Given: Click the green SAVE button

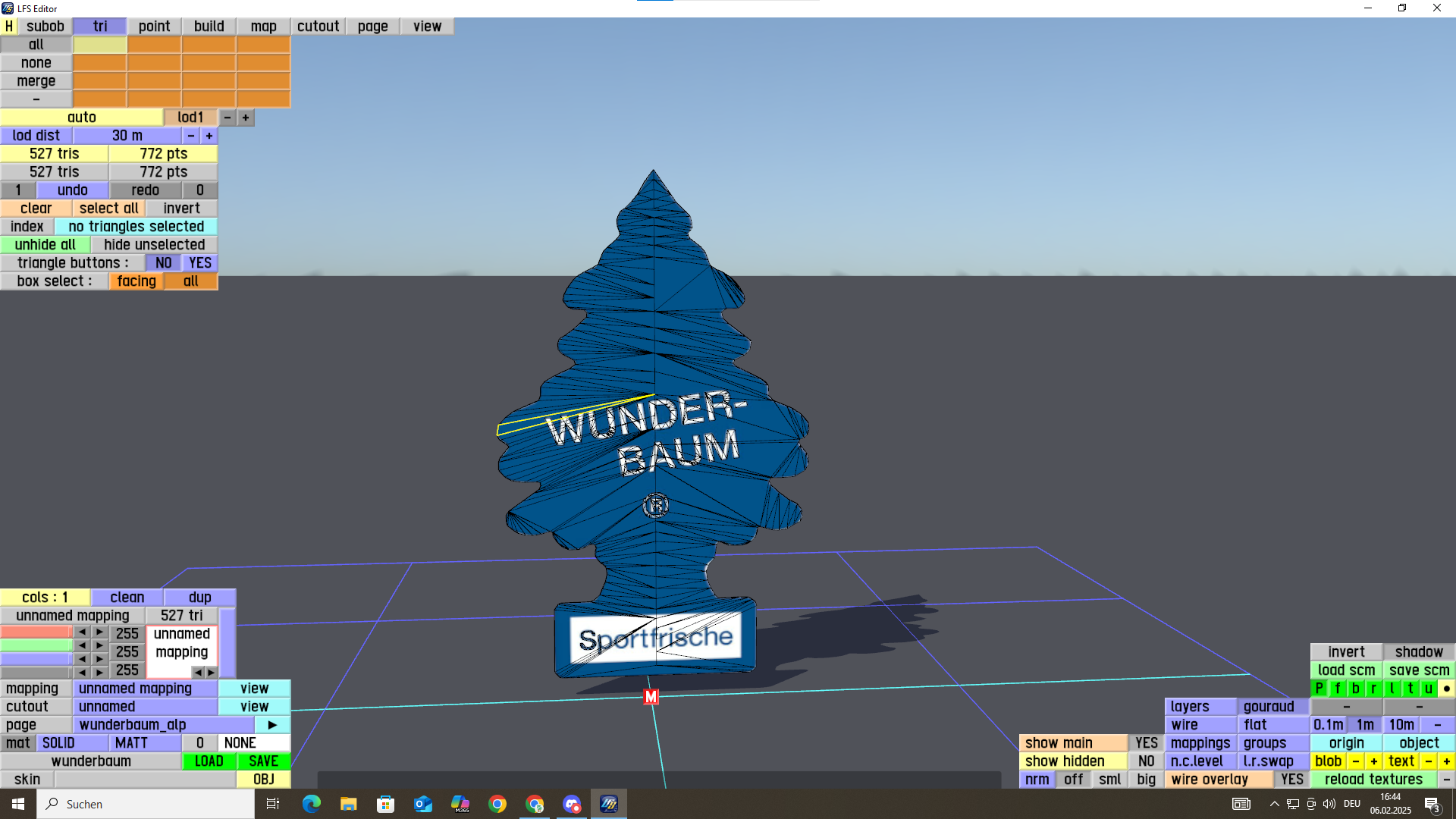Looking at the screenshot, I should click(263, 761).
